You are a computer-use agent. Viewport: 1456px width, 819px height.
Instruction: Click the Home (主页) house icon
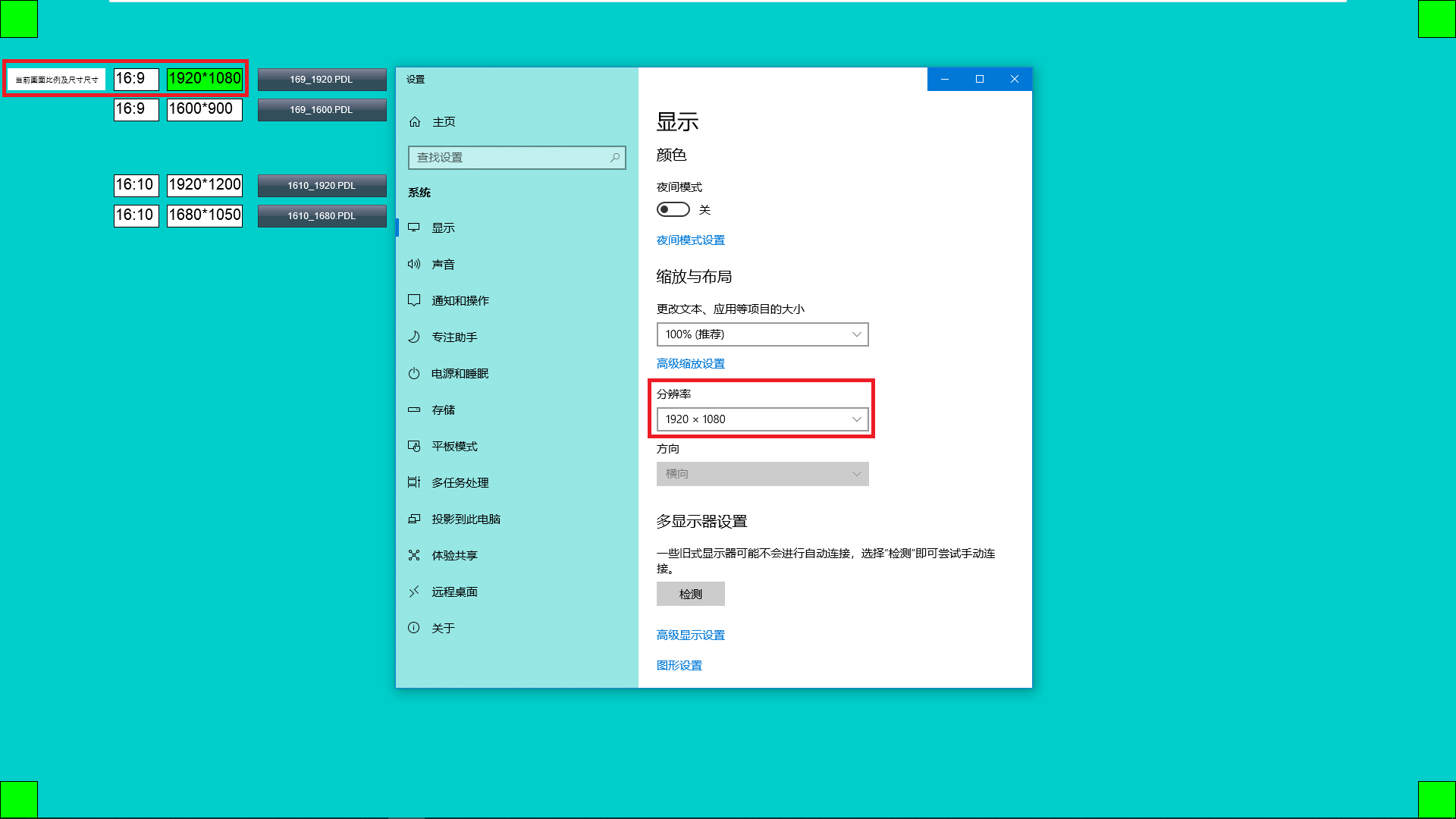pos(415,121)
